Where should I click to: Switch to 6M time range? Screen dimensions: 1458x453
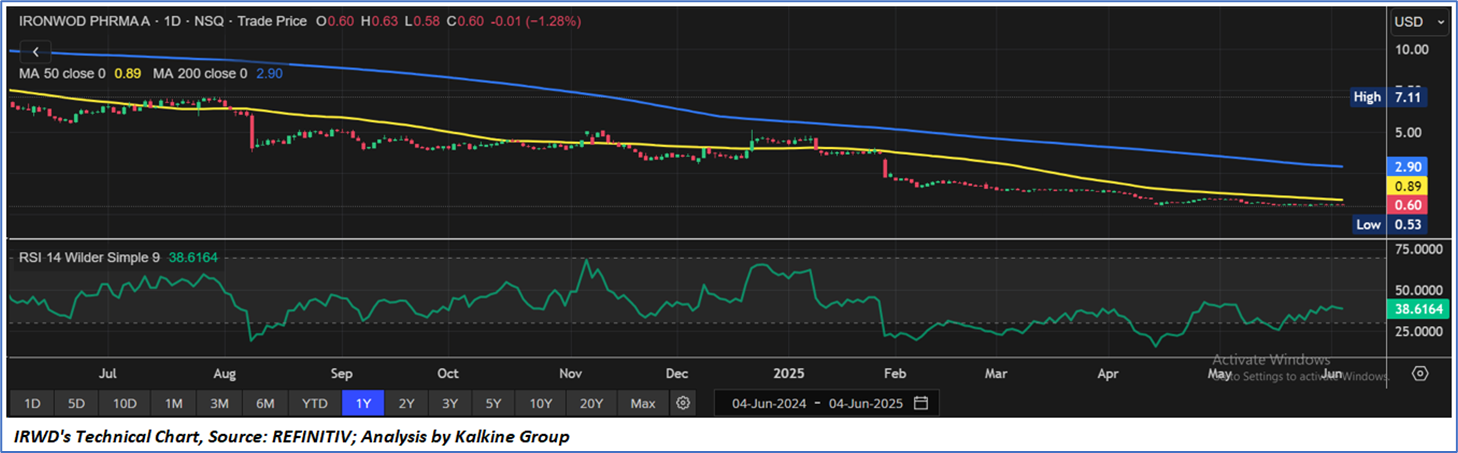265,404
